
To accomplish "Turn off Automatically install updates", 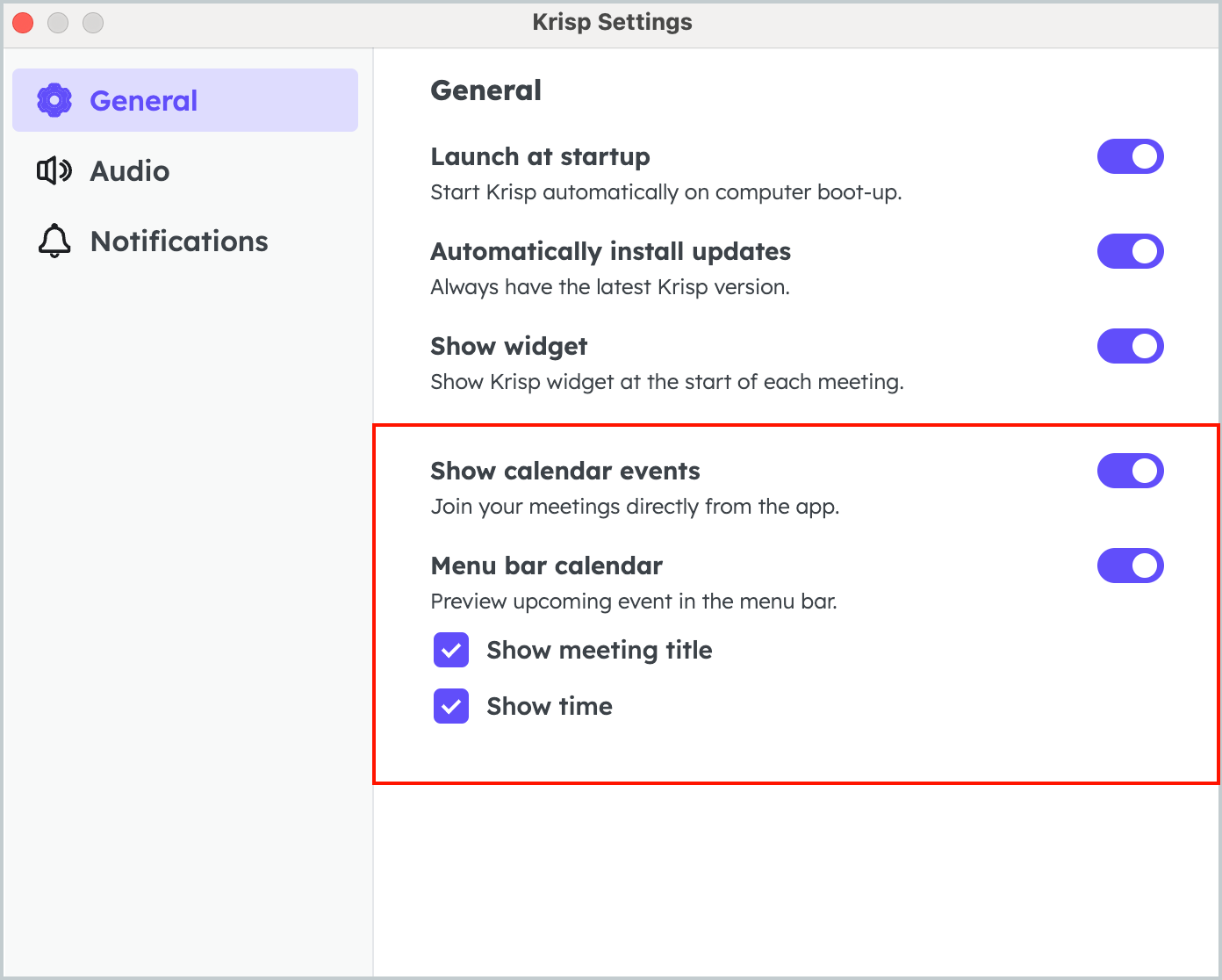I will pos(1131,251).
